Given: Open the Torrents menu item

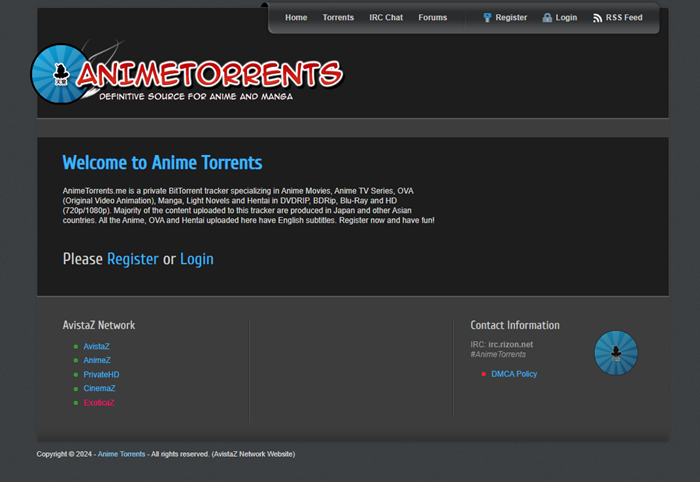Looking at the screenshot, I should pyautogui.click(x=338, y=17).
